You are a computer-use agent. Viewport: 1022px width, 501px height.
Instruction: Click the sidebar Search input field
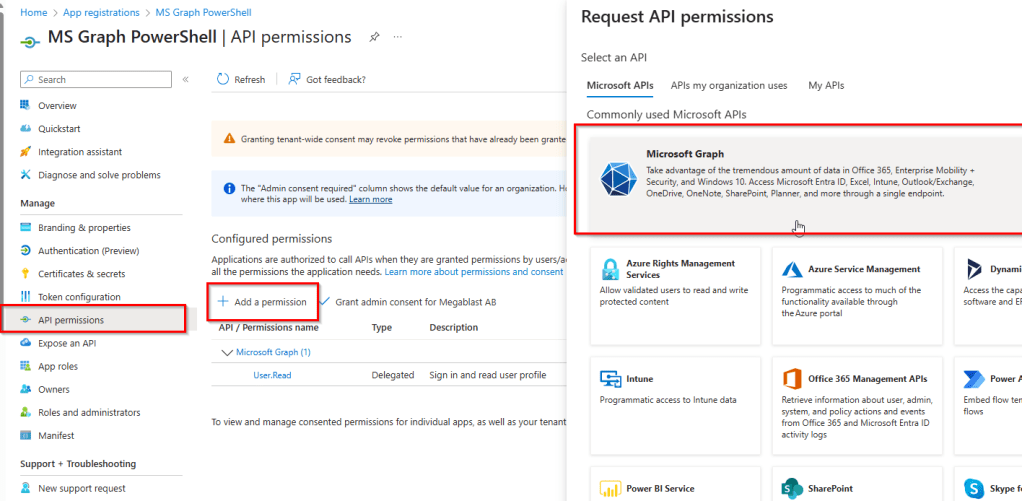coord(100,80)
